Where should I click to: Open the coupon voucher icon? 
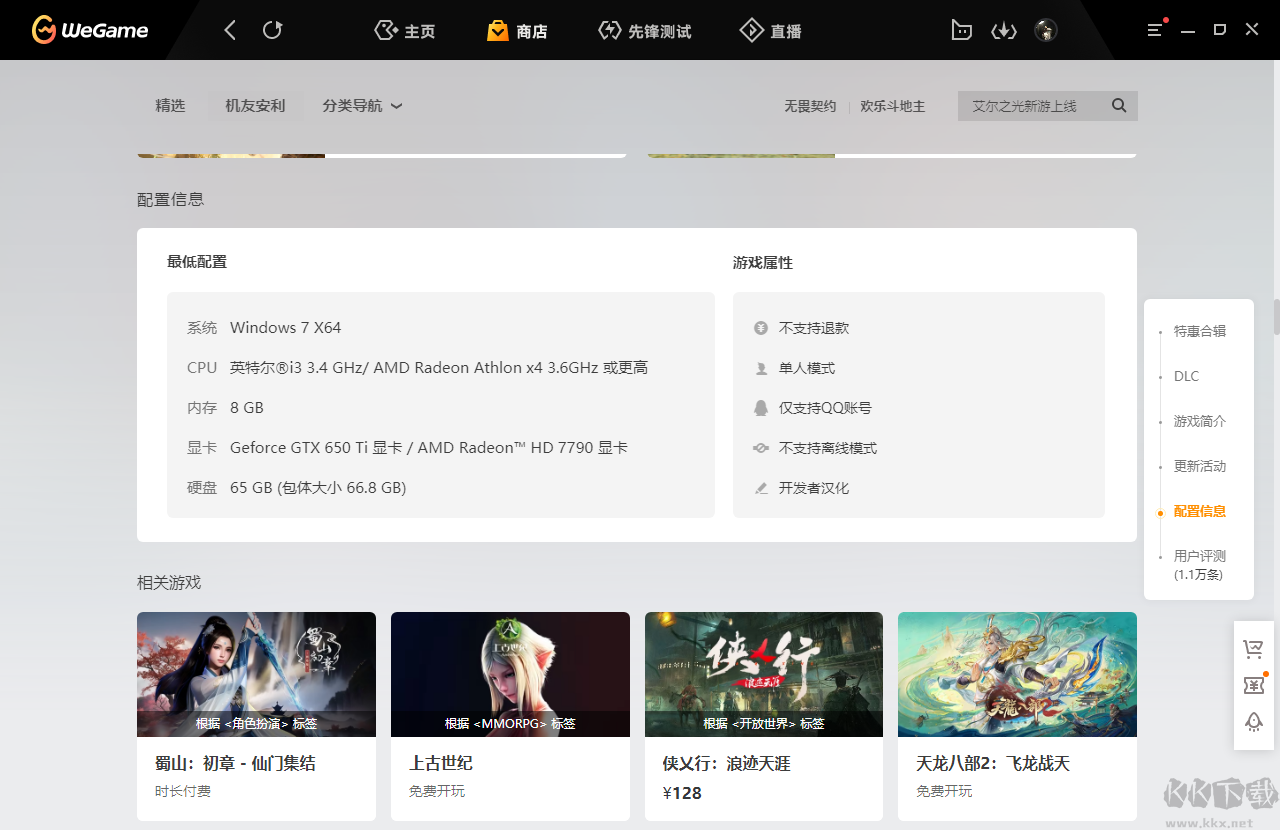pos(1253,685)
